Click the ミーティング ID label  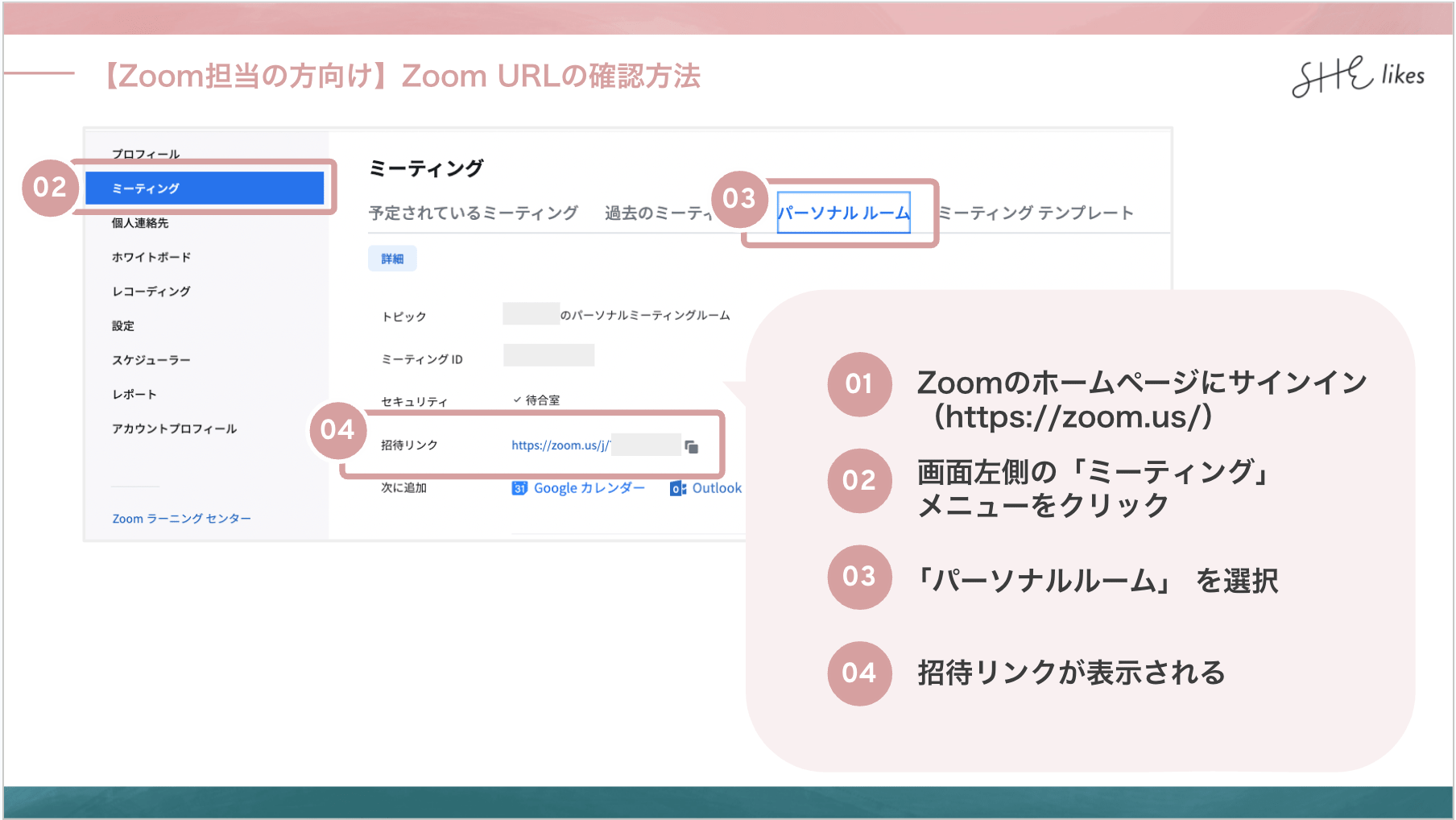point(422,359)
